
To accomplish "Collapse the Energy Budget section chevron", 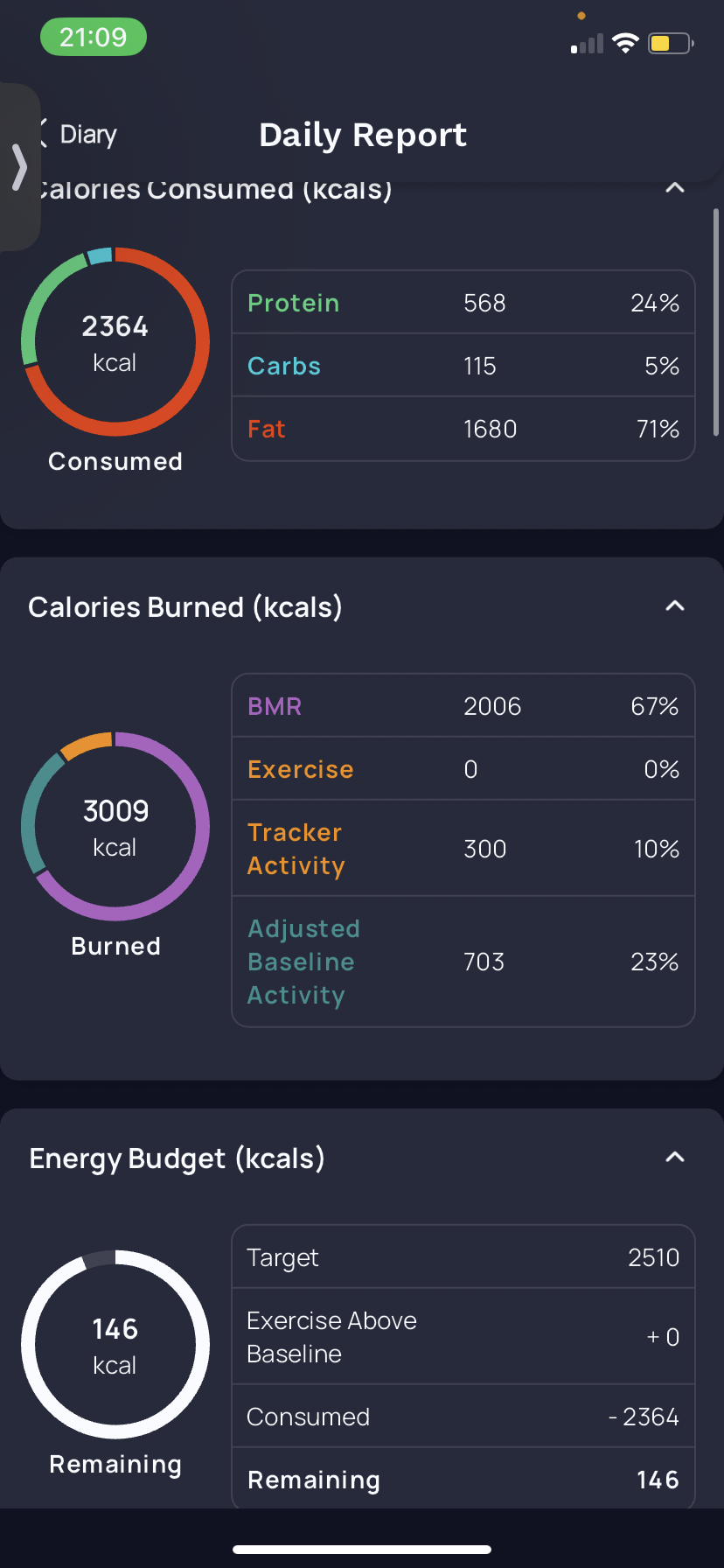I will (x=674, y=1158).
